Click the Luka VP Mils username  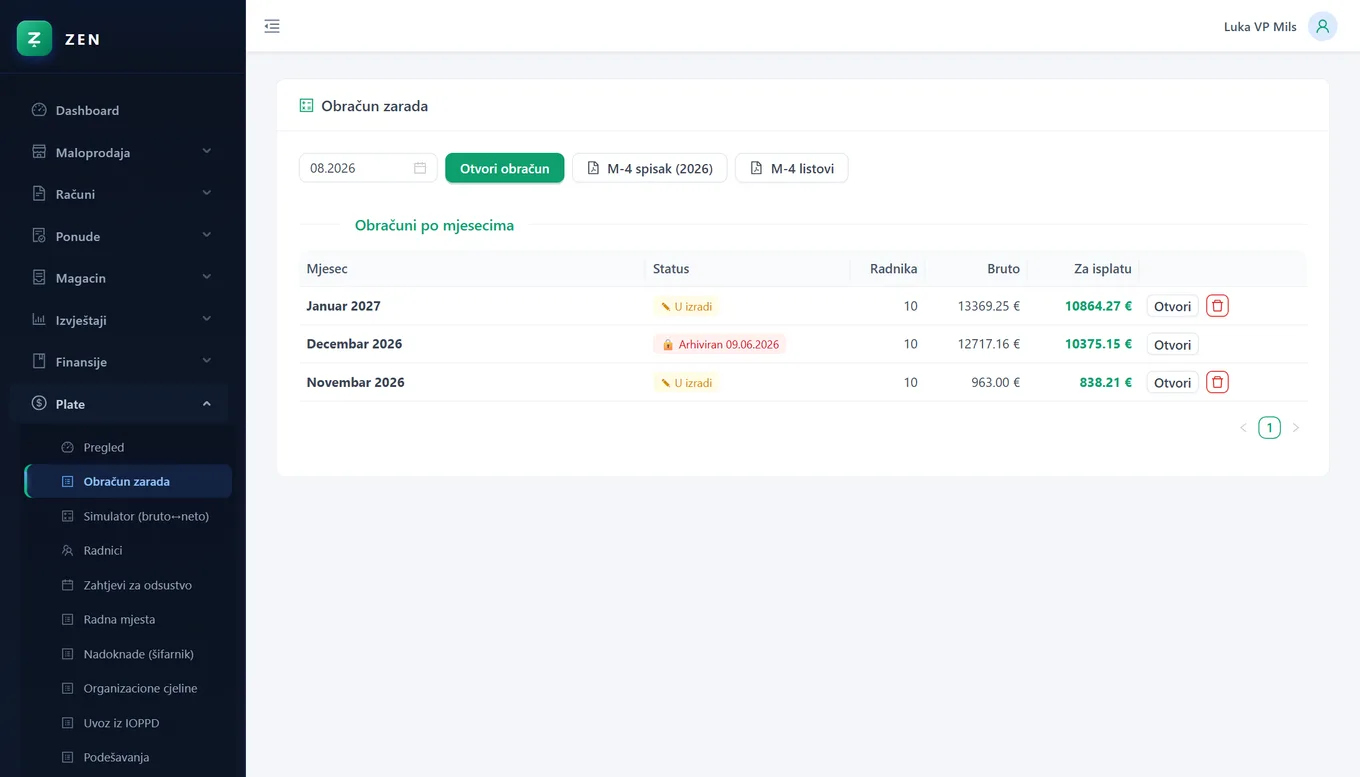click(1260, 27)
